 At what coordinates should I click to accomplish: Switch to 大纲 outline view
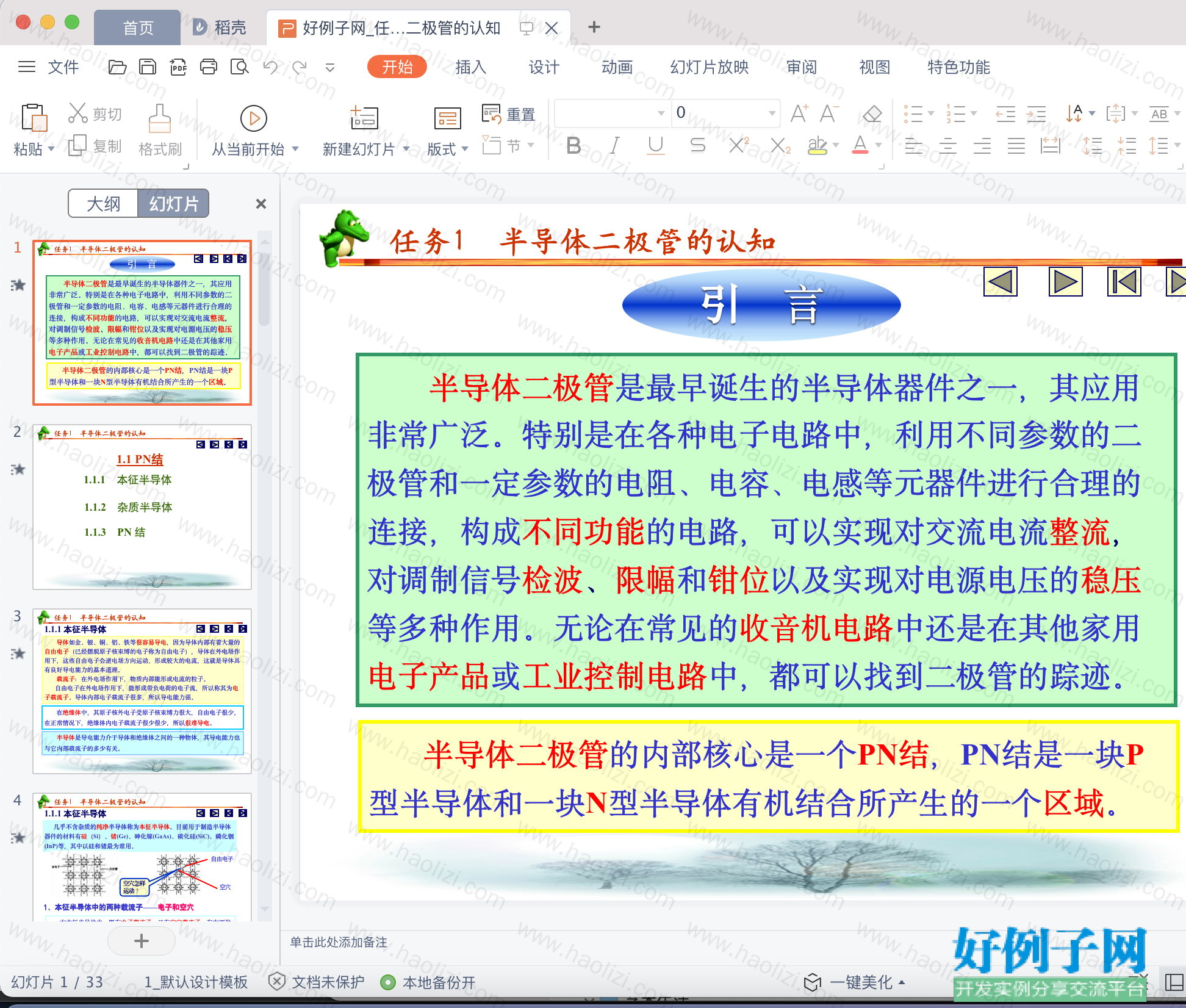tap(104, 203)
